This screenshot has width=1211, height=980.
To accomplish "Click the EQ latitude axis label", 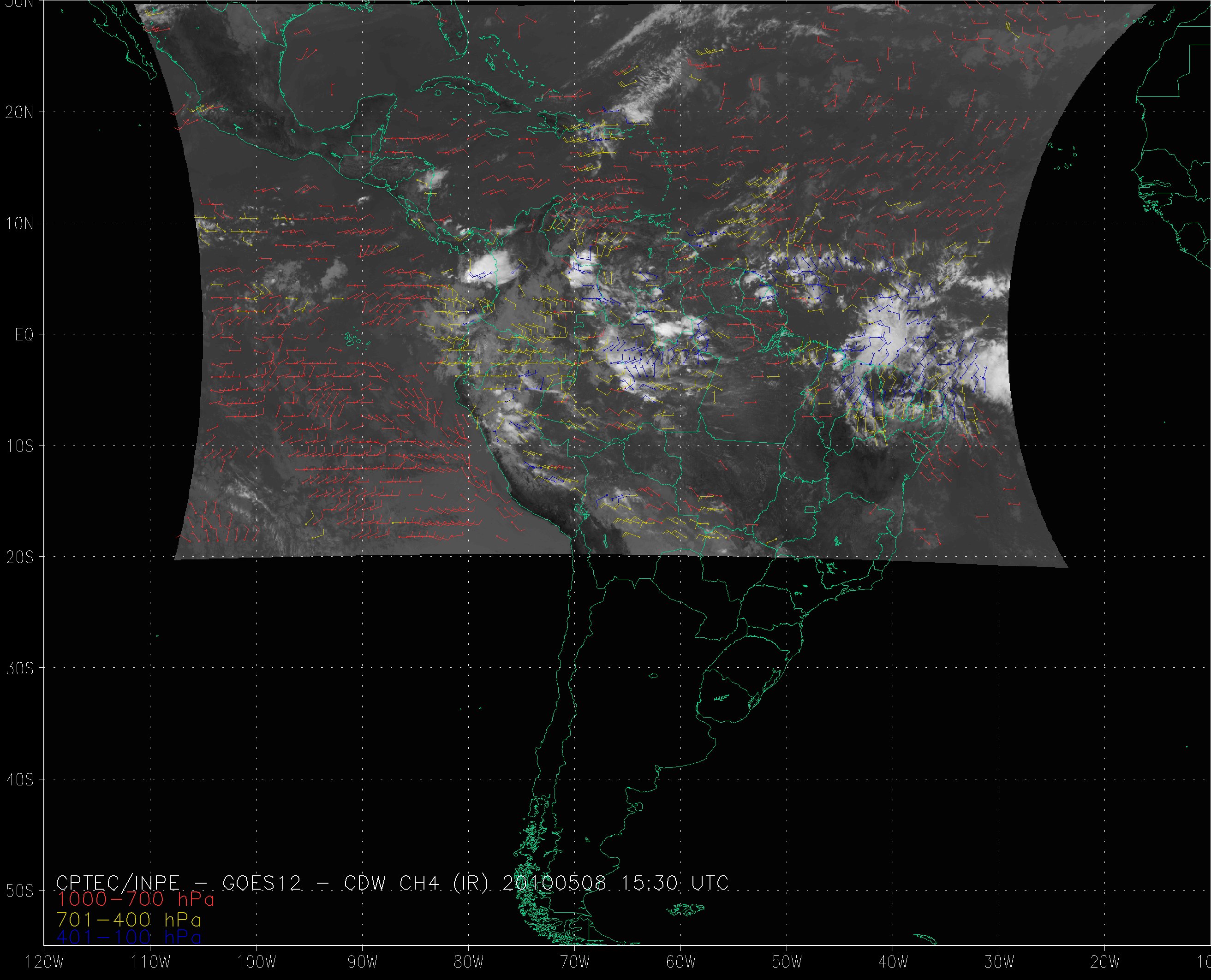I will (24, 335).
